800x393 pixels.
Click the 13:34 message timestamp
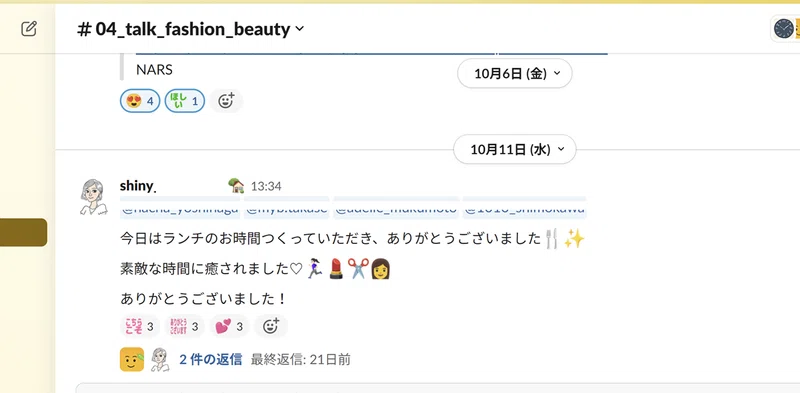(x=266, y=186)
